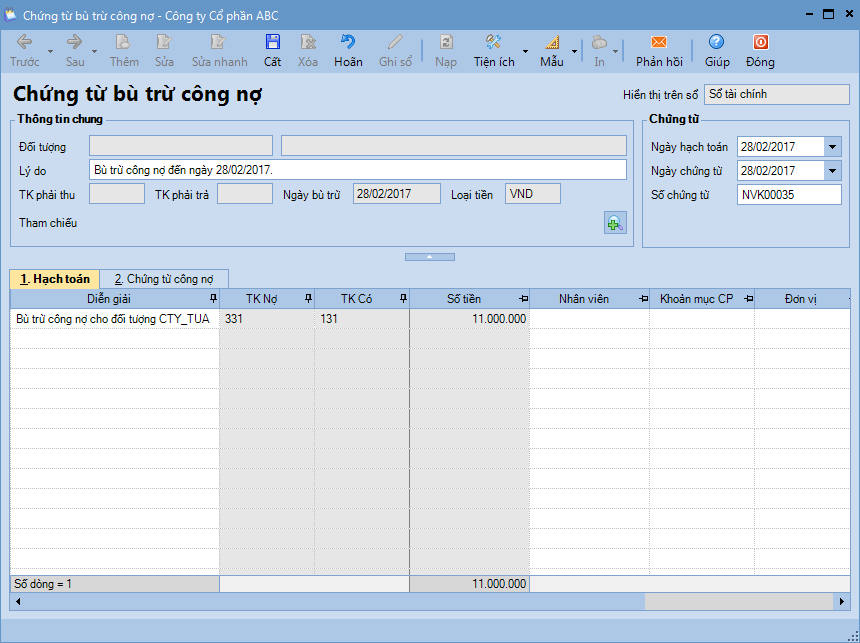Click the Lý do text field
Image resolution: width=860 pixels, height=643 pixels.
click(358, 170)
